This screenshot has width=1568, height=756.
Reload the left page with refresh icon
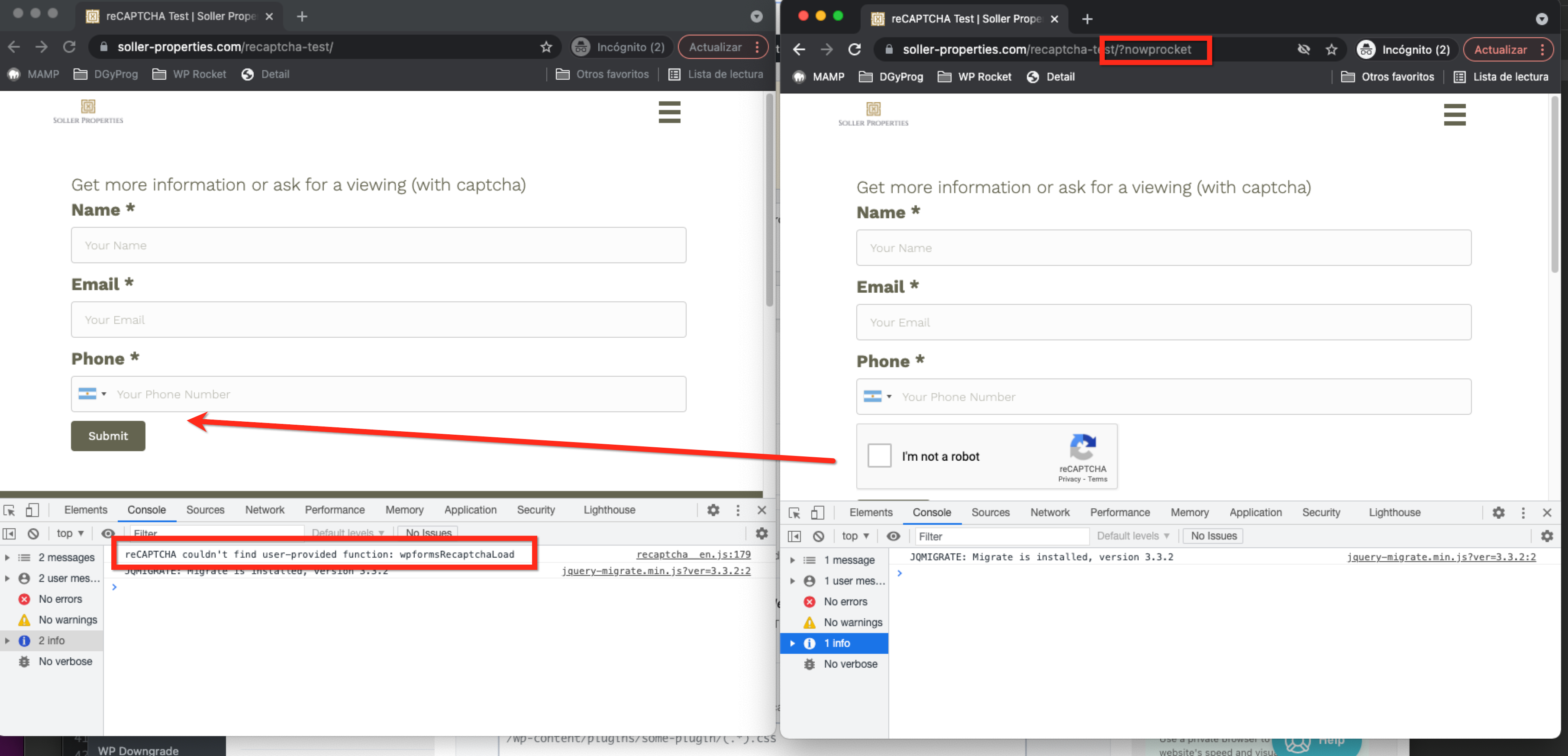[x=69, y=46]
